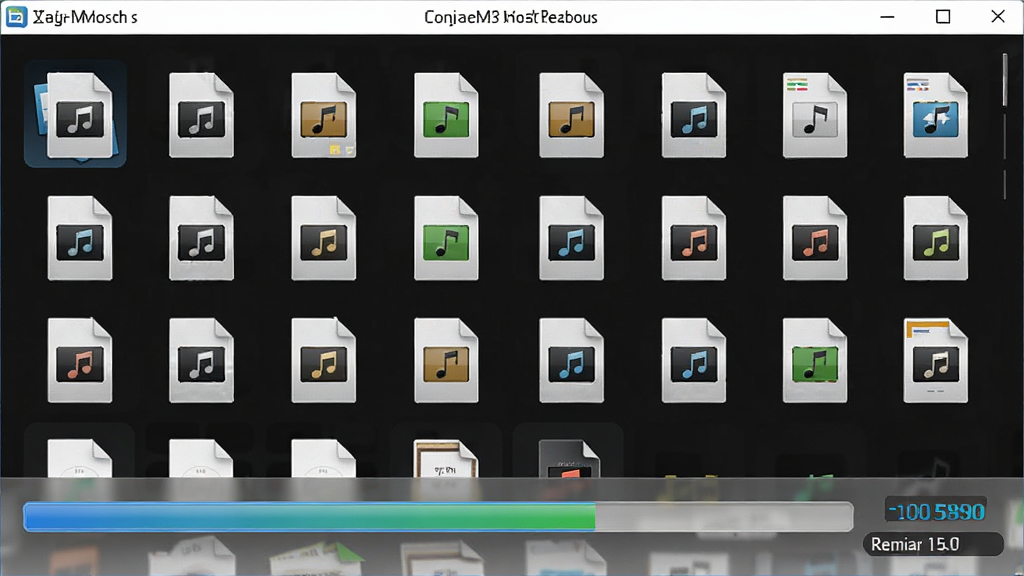The height and width of the screenshot is (576, 1024).
Task: Click the "Remiar 15.0" button
Action: pyautogui.click(x=933, y=544)
